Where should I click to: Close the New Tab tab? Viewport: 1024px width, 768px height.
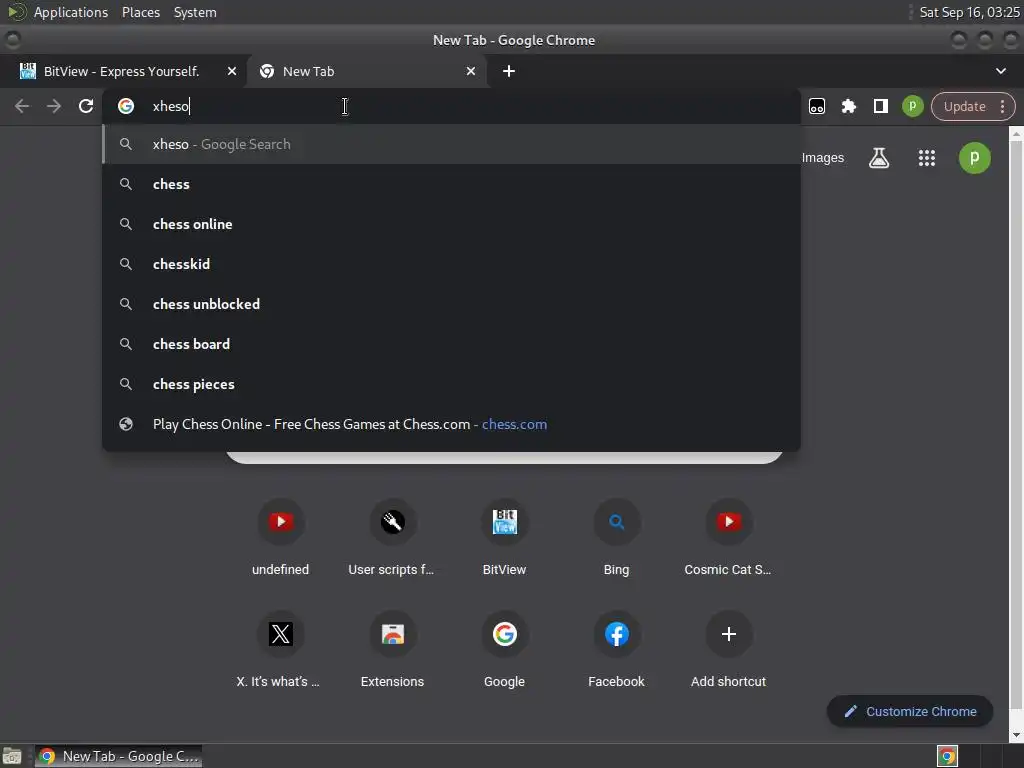471,71
